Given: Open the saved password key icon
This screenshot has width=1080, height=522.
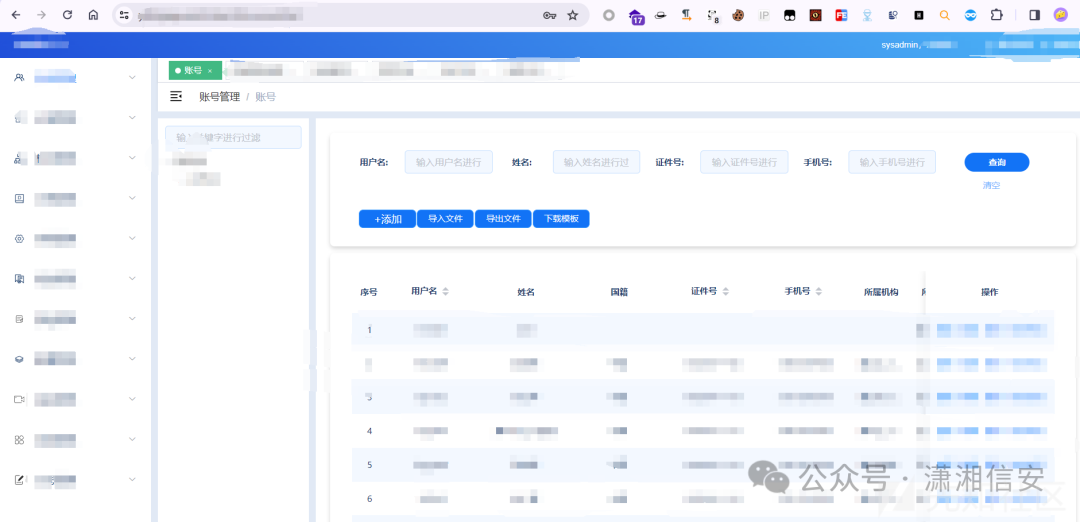Looking at the screenshot, I should pos(549,15).
